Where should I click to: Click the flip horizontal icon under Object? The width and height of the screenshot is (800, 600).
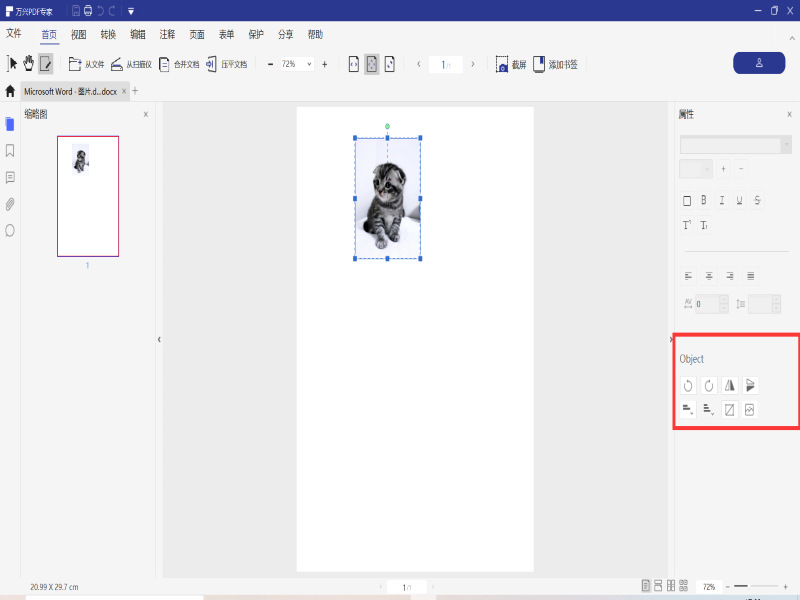[x=728, y=385]
